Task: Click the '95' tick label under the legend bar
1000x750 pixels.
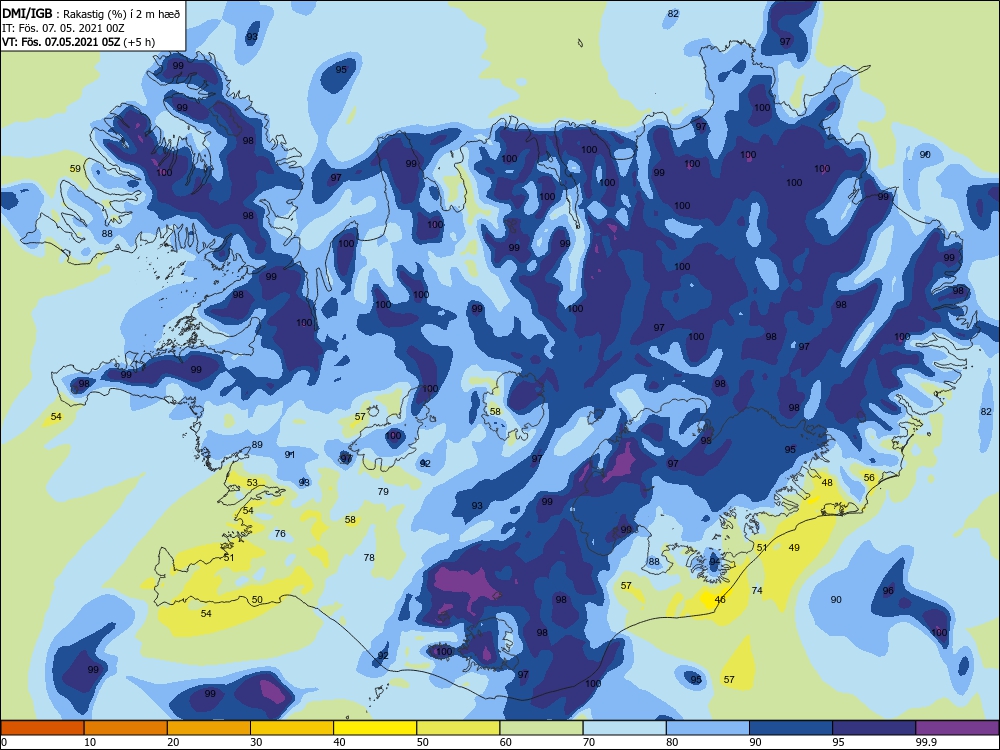Action: point(838,742)
